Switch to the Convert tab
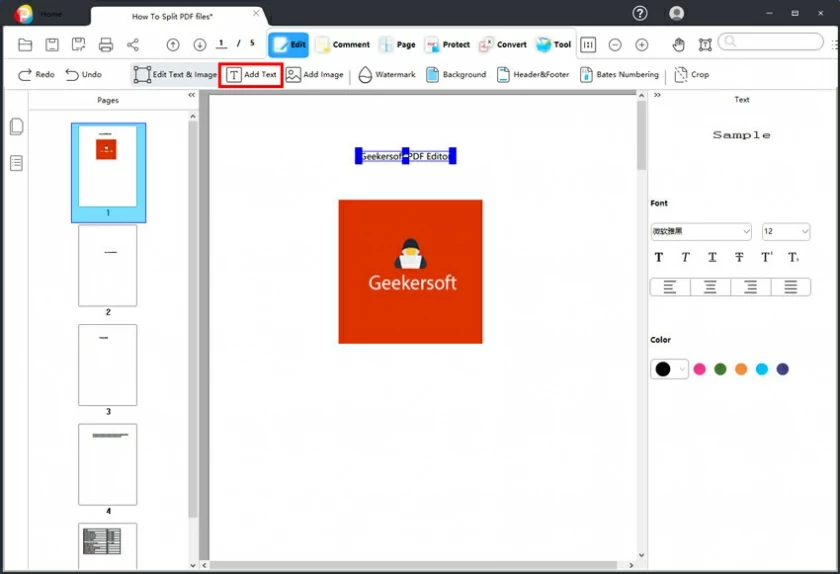 coord(503,45)
